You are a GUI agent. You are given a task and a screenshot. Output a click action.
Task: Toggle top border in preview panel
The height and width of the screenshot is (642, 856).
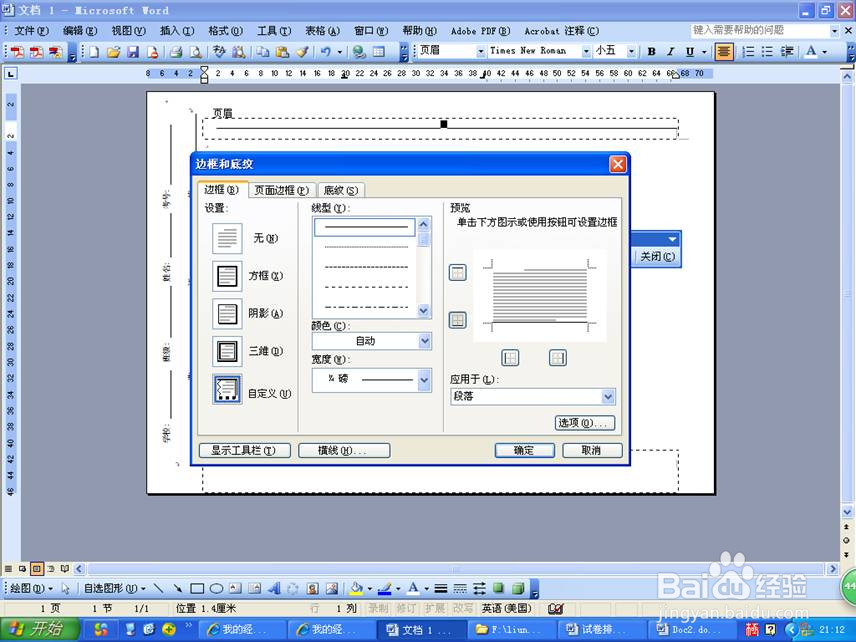click(457, 272)
